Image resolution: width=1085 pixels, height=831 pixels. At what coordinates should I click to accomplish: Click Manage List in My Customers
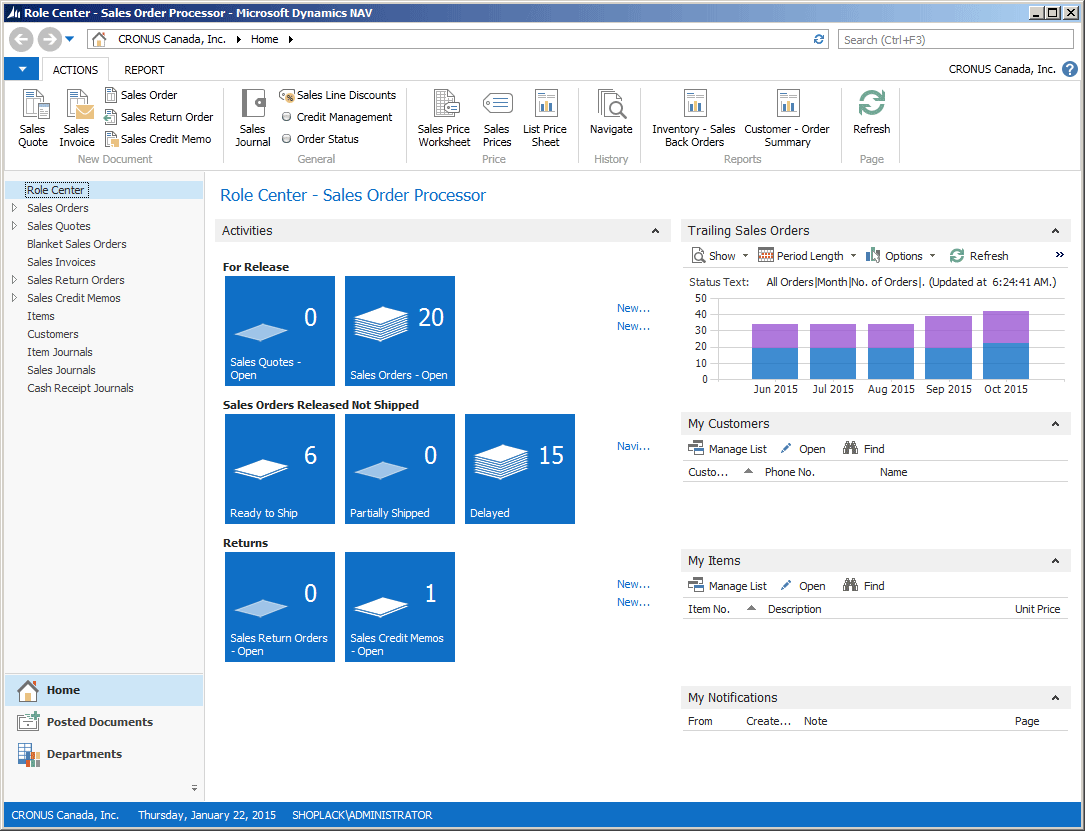coord(727,449)
